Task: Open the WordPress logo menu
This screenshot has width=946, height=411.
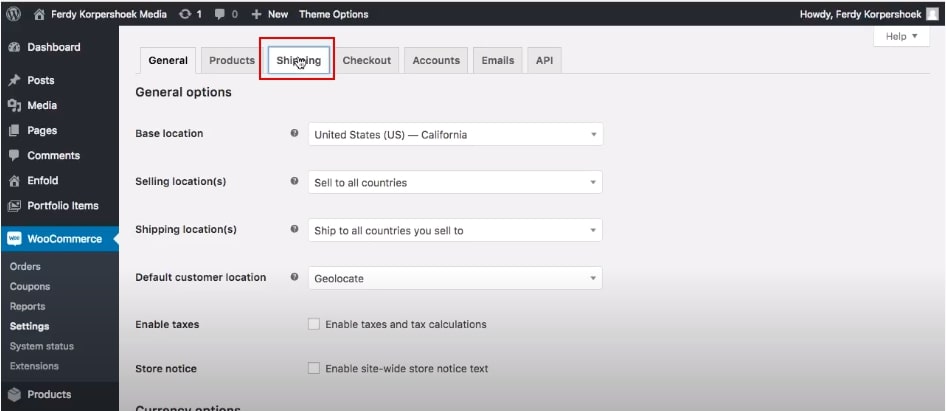Action: pos(14,14)
